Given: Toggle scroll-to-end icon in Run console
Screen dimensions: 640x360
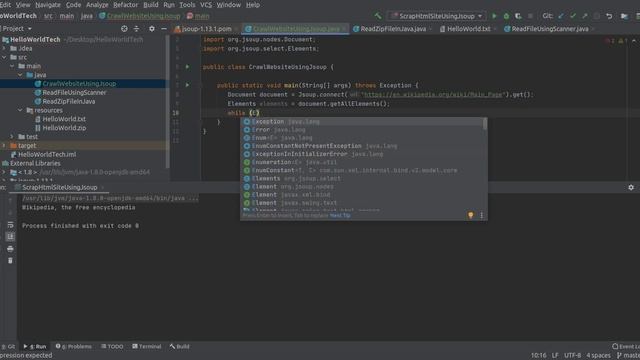Looking at the screenshot, I should (10, 237).
